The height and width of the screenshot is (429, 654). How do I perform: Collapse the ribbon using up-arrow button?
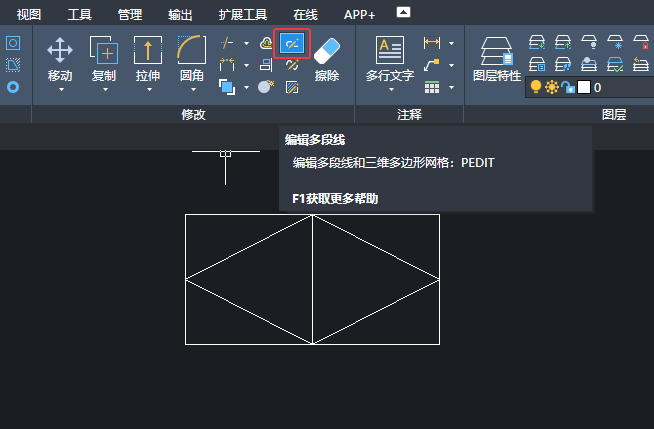(403, 13)
